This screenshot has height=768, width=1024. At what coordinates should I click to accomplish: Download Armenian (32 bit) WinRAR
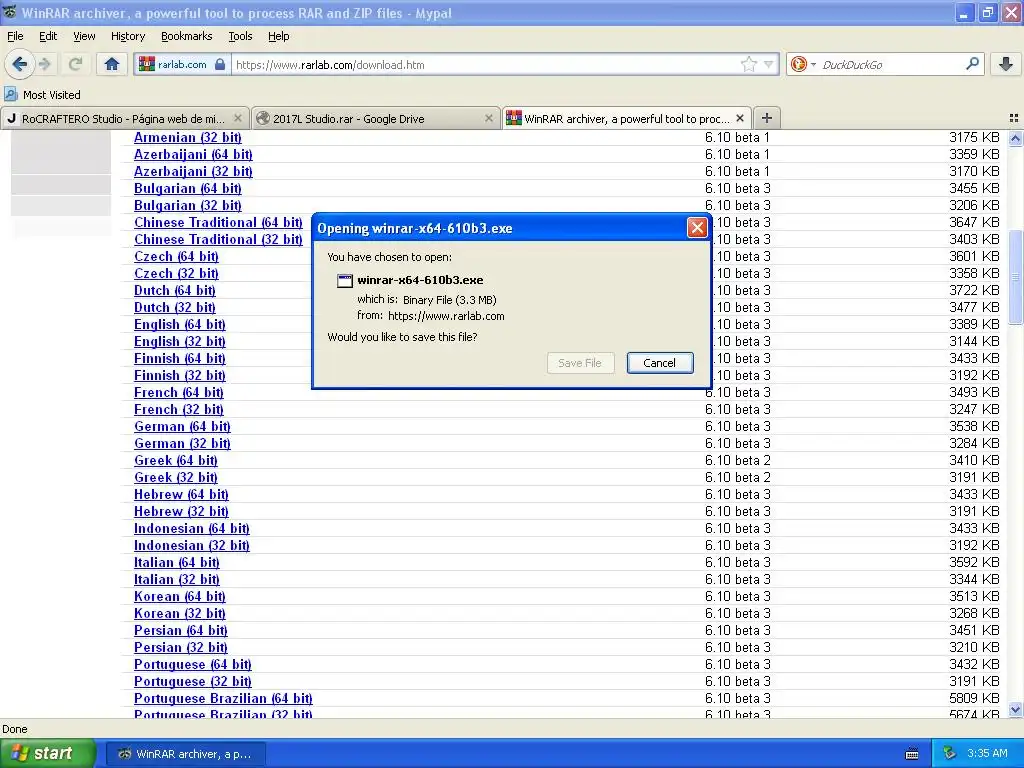point(187,138)
